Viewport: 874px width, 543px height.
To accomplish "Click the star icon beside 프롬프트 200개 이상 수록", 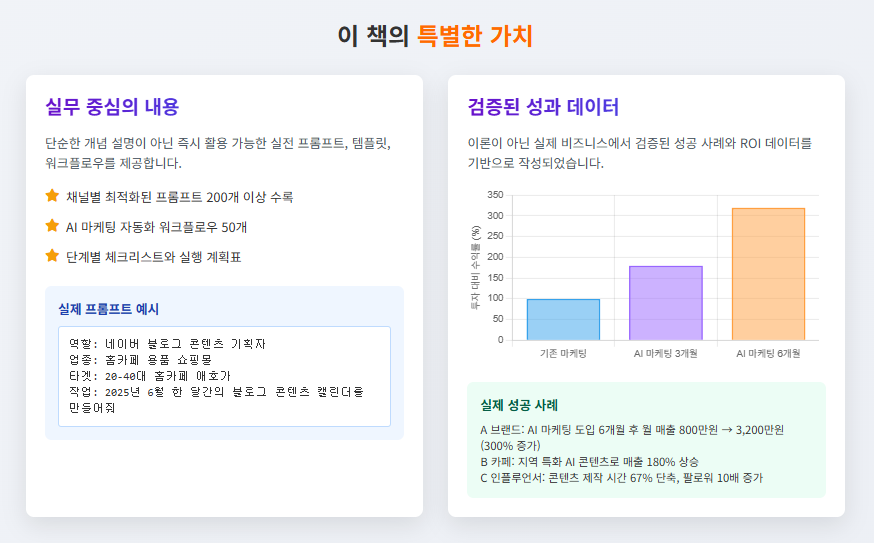I will point(52,196).
